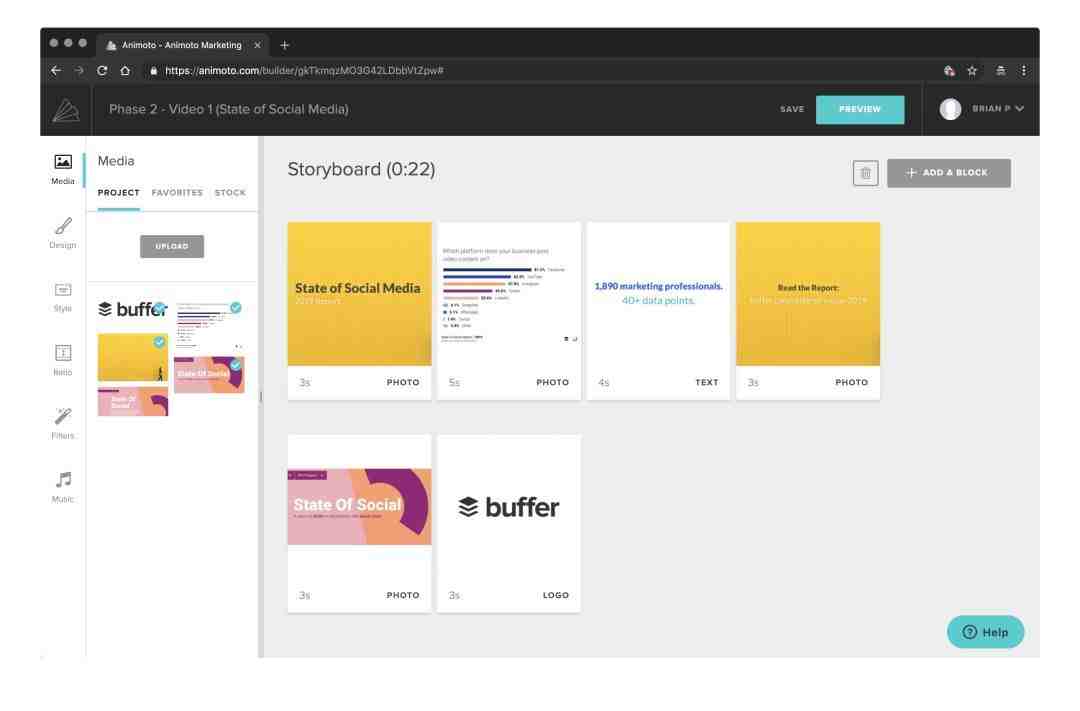This screenshot has width=1080, height=711.
Task: Switch to the Favorites media tab
Action: click(177, 193)
